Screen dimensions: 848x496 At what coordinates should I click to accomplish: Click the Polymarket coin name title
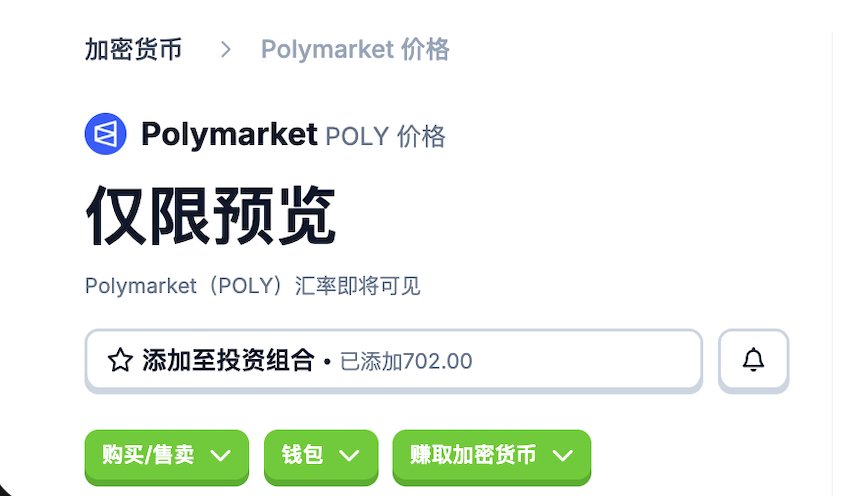click(229, 134)
